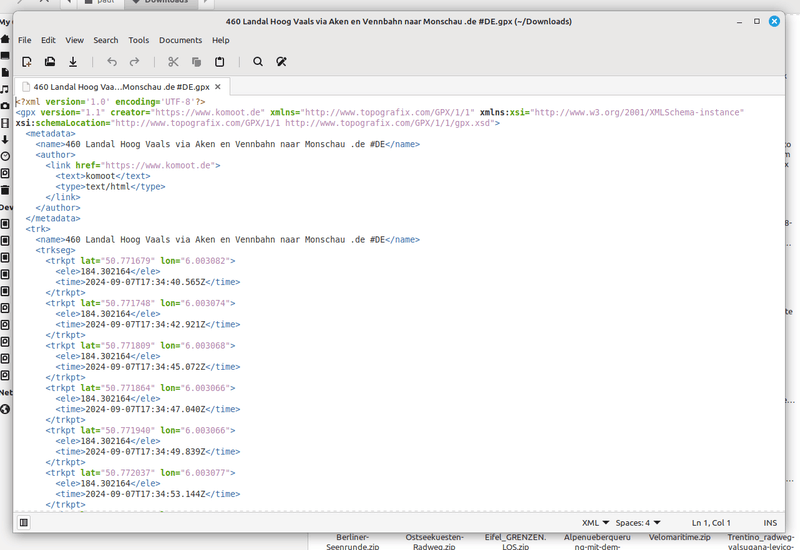800x550 pixels.
Task: Undo the last action
Action: tap(111, 62)
